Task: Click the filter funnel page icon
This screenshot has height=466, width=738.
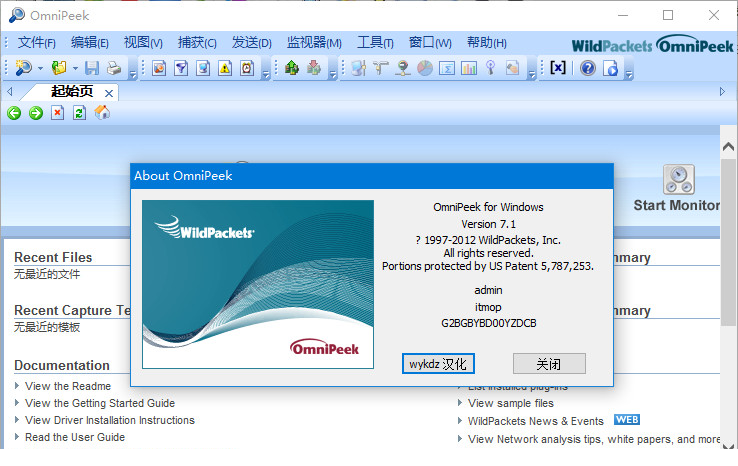Action: tap(181, 68)
